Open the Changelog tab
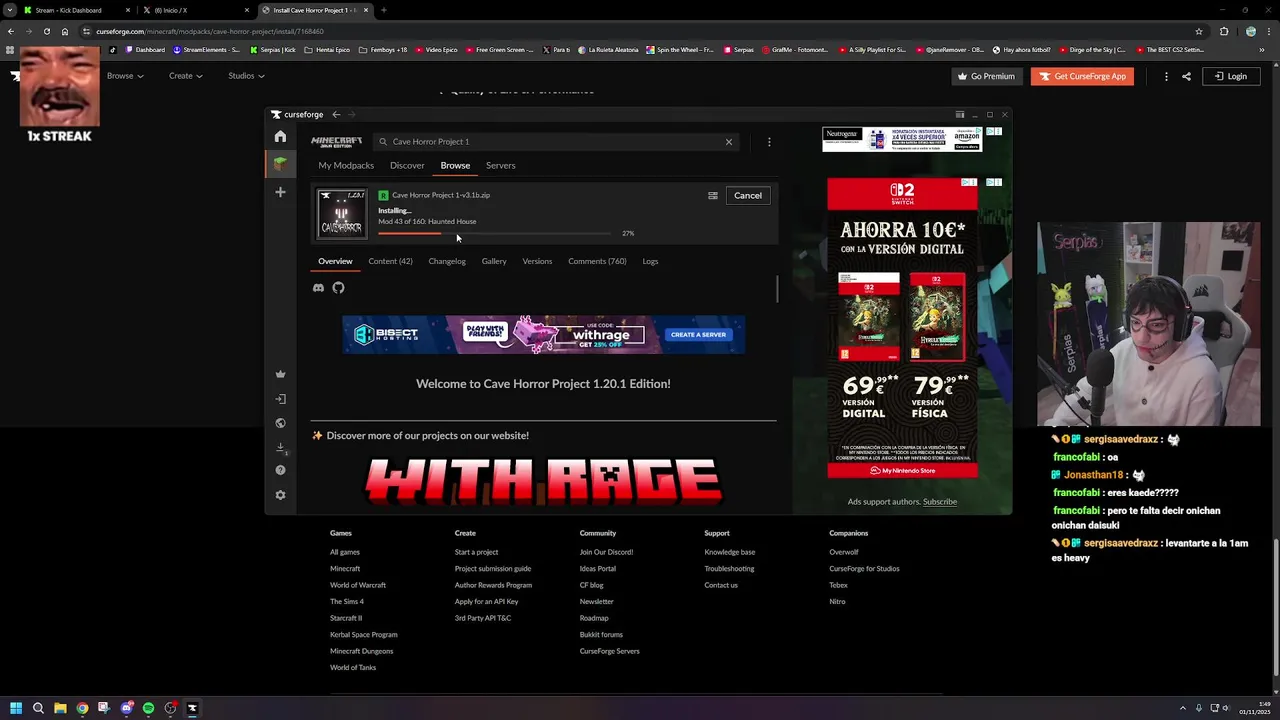 pyautogui.click(x=447, y=261)
